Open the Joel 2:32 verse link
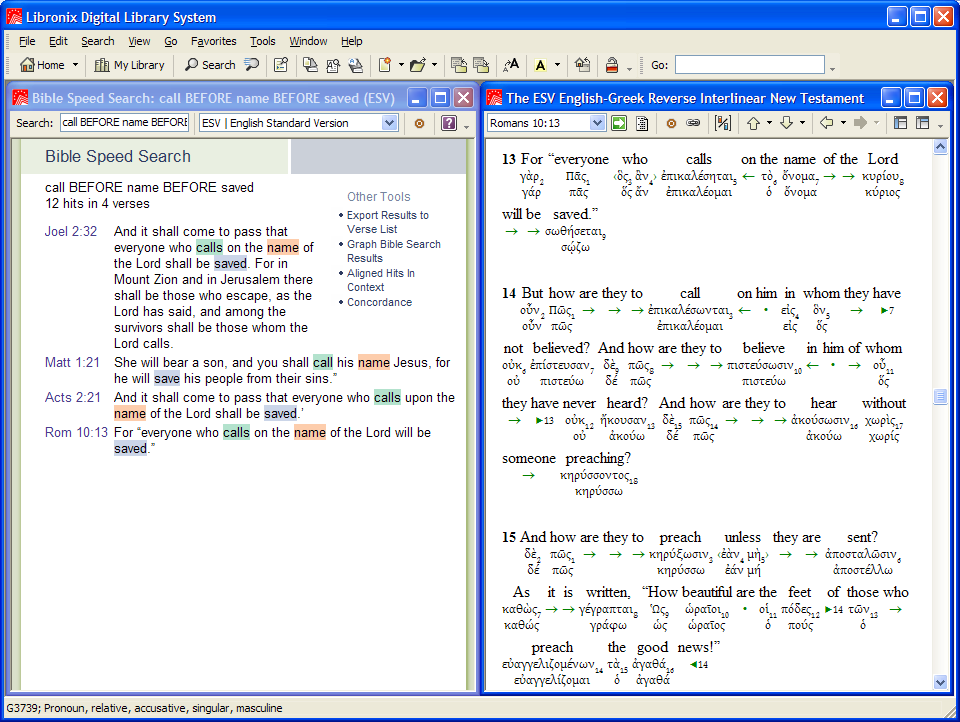The image size is (960, 722). [x=71, y=231]
